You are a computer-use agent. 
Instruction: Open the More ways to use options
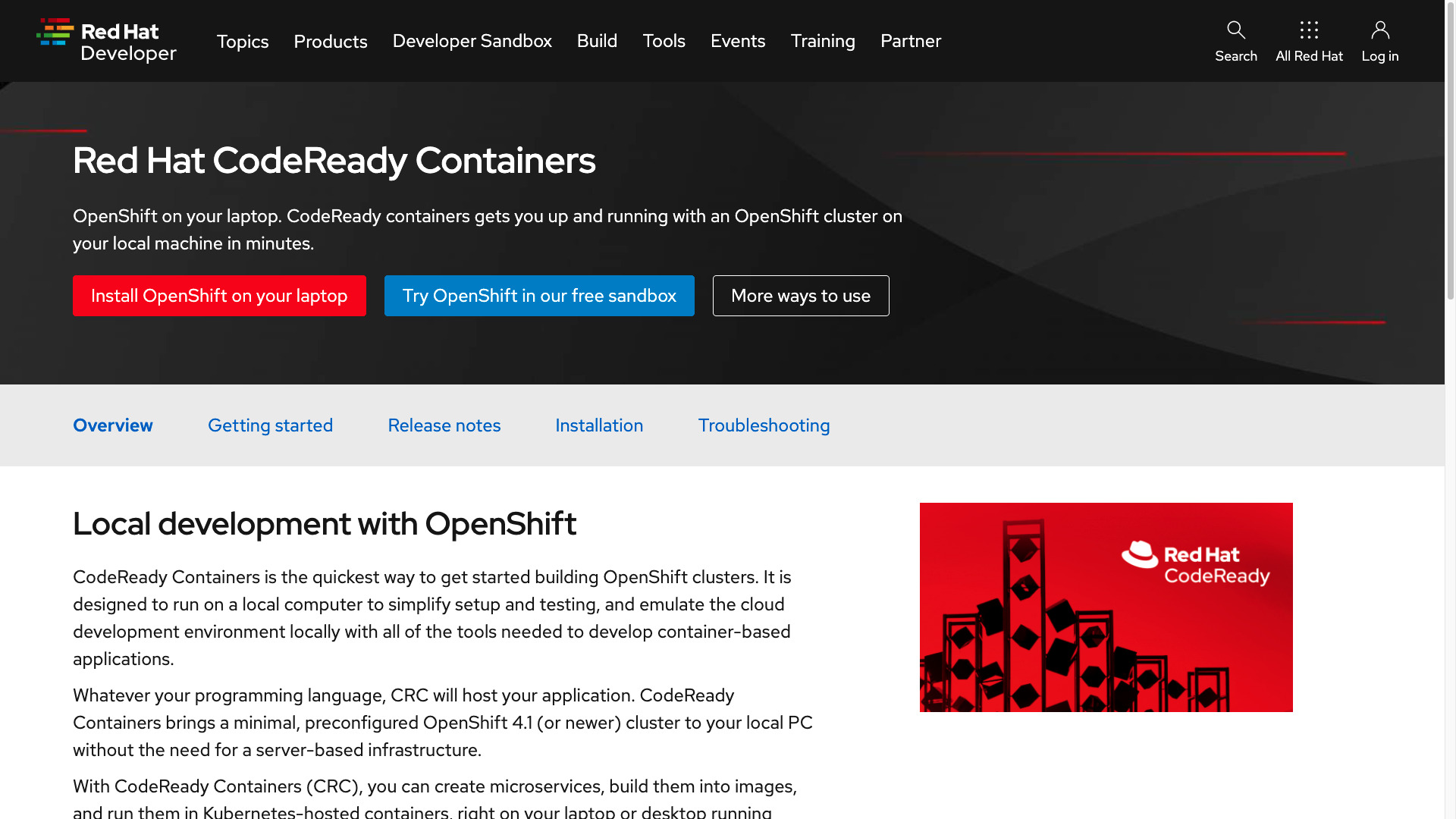click(x=800, y=296)
